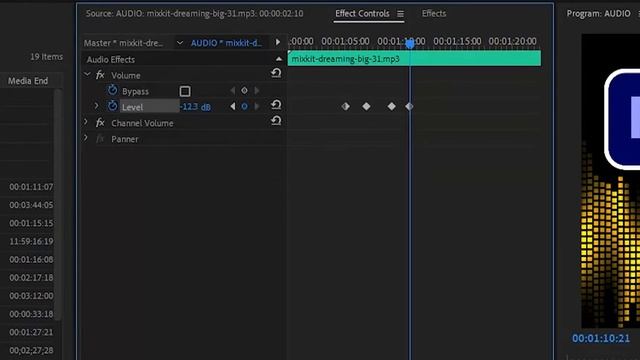The image size is (640, 360).
Task: Click the 00:01:05:00 ruler mark
Action: (345, 41)
